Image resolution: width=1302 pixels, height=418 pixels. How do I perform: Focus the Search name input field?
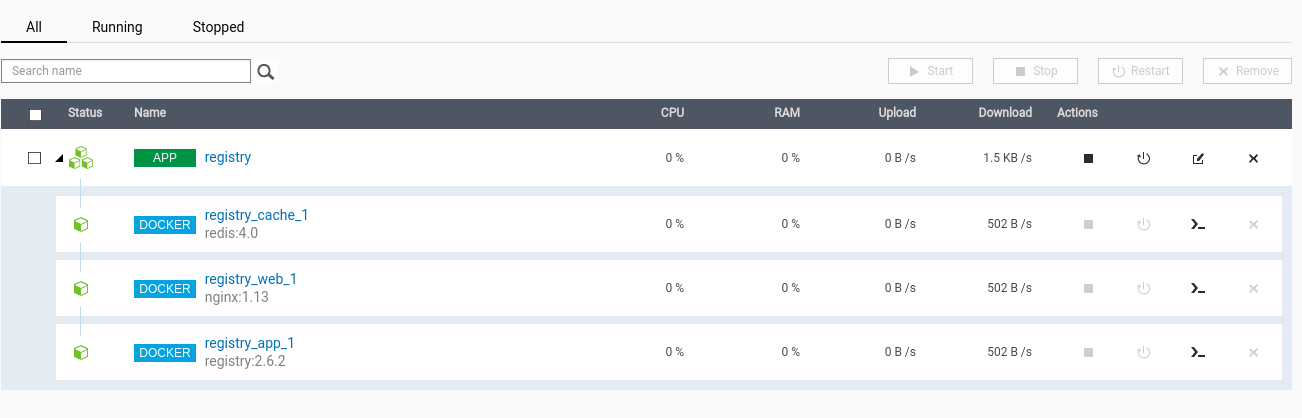(x=126, y=71)
